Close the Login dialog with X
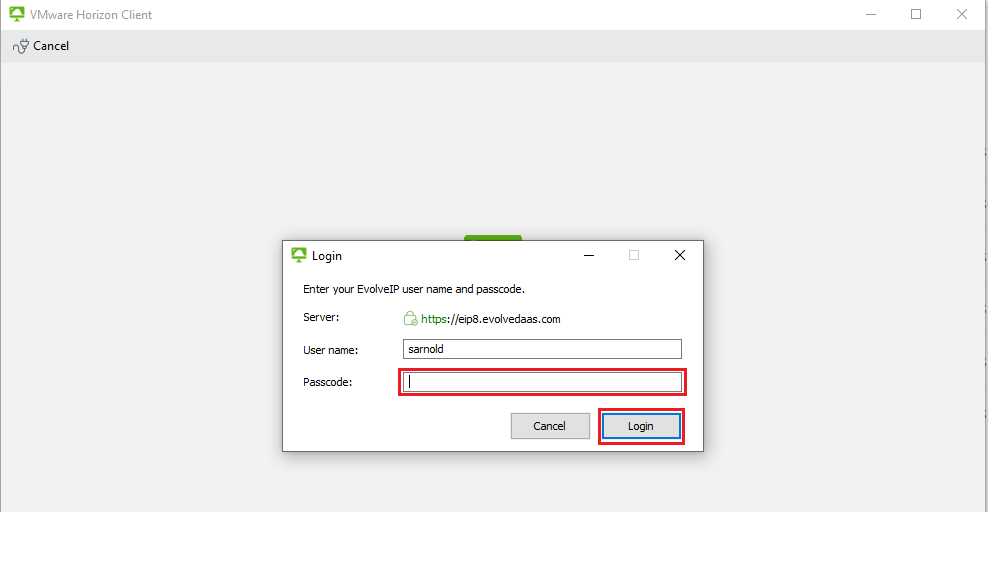 (680, 255)
